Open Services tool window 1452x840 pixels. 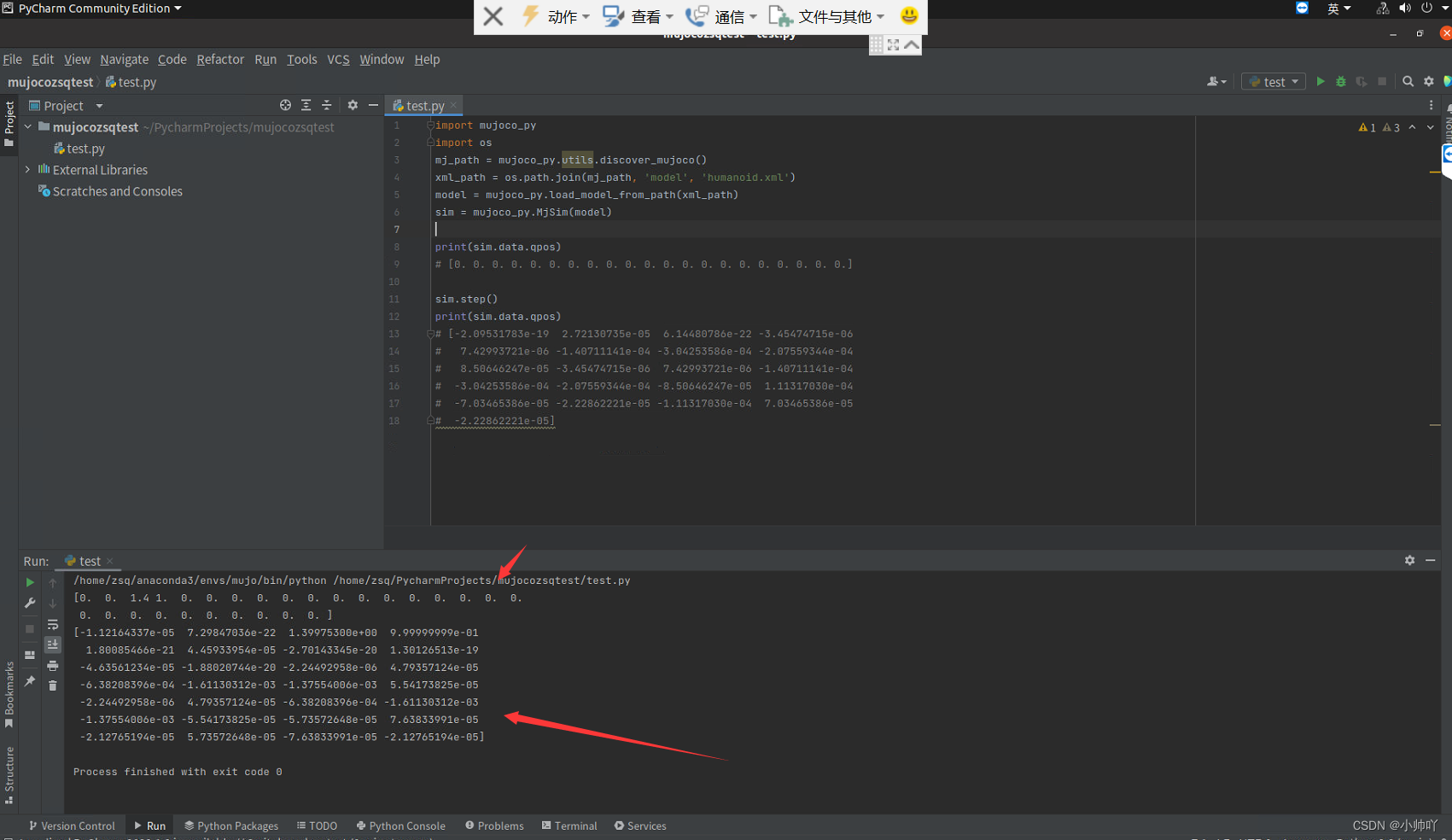pyautogui.click(x=640, y=825)
